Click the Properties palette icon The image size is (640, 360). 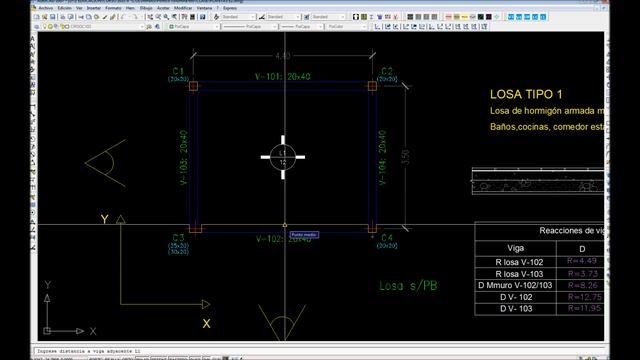tap(184, 17)
